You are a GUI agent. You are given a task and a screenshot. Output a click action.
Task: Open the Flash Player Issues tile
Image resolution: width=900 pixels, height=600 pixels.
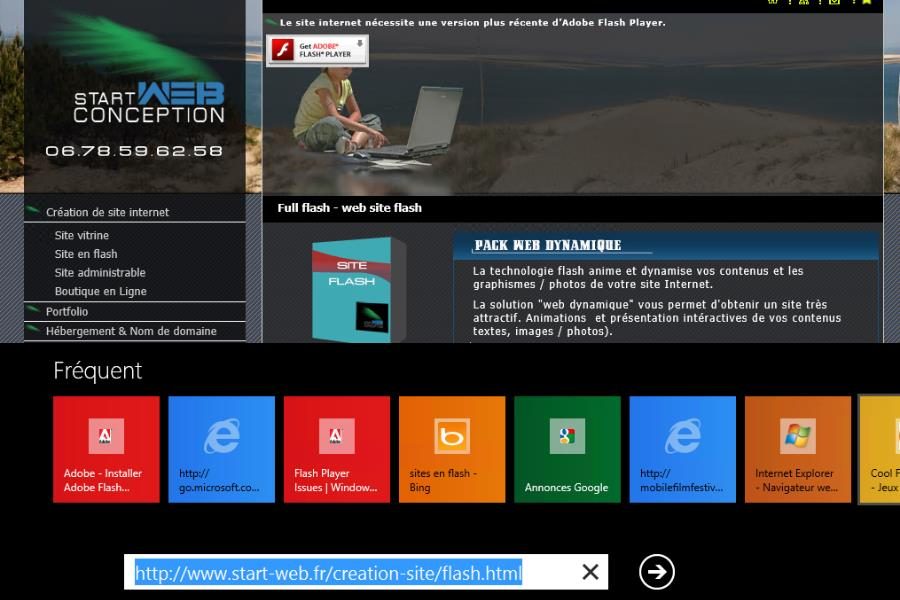click(337, 449)
